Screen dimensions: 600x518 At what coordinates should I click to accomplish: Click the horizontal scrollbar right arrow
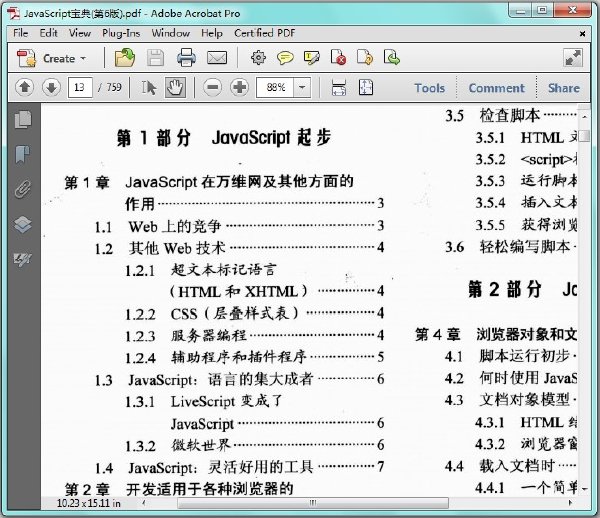[570, 503]
